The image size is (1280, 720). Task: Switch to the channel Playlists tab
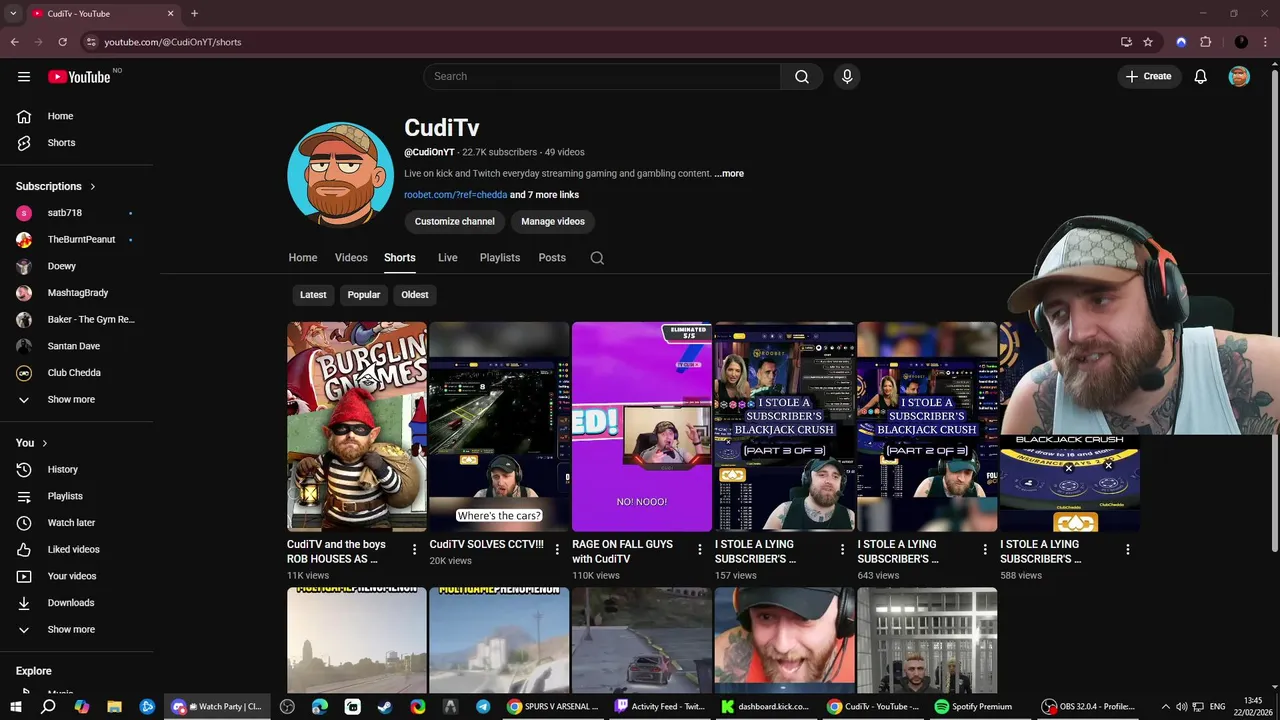pyautogui.click(x=500, y=258)
